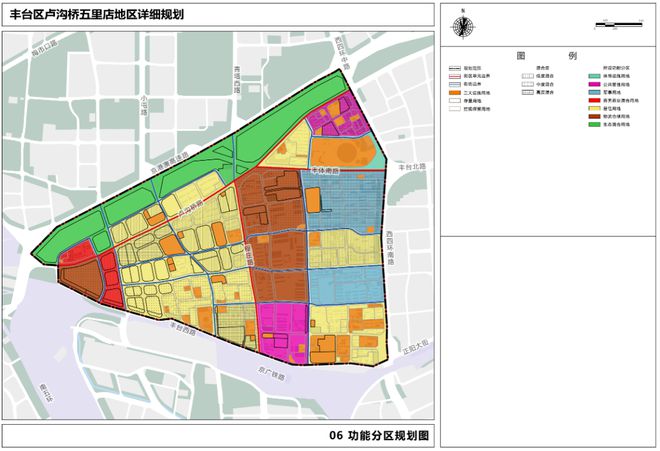Click the 图例 legend heading

547,56
